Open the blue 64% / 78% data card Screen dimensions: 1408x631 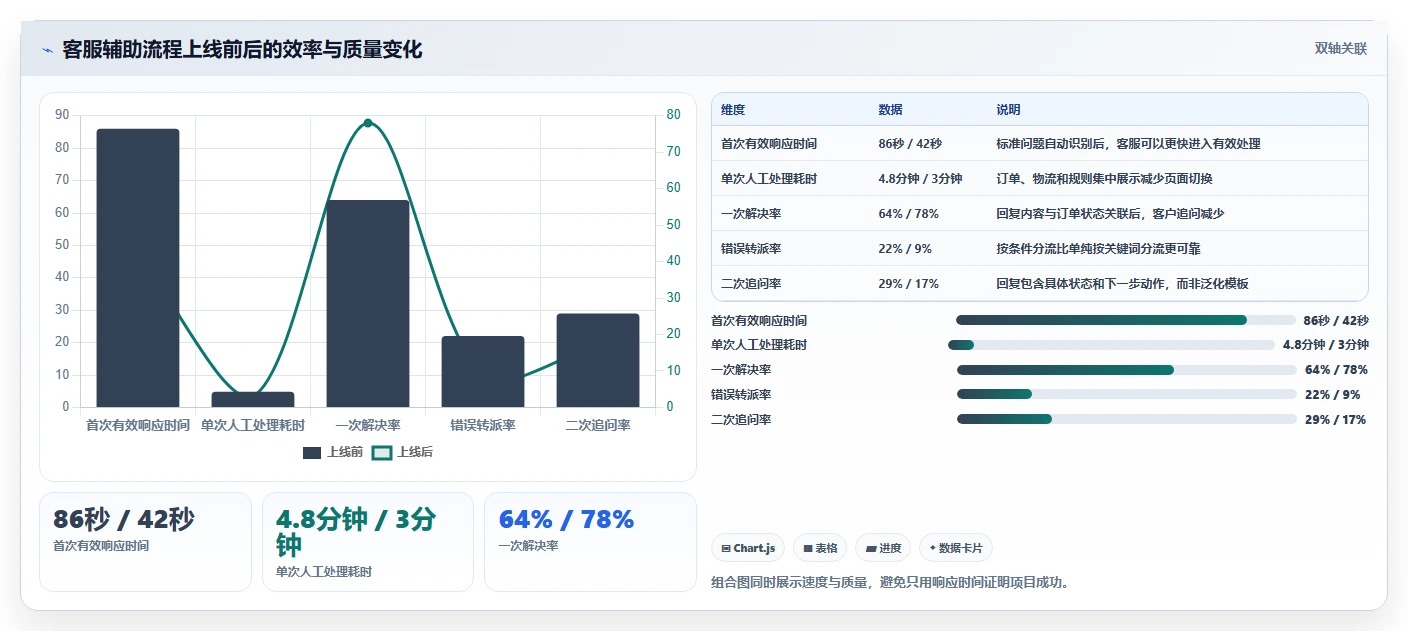[590, 542]
